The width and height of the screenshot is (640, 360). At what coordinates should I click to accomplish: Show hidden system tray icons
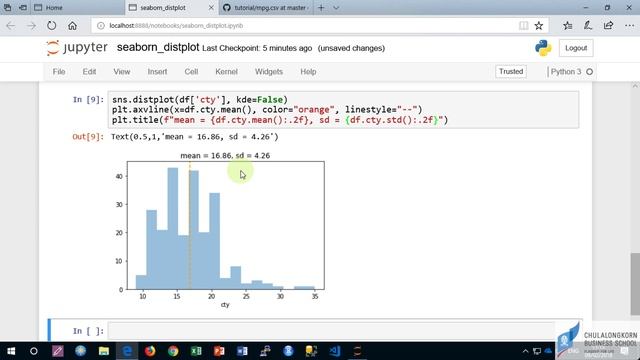(525, 351)
